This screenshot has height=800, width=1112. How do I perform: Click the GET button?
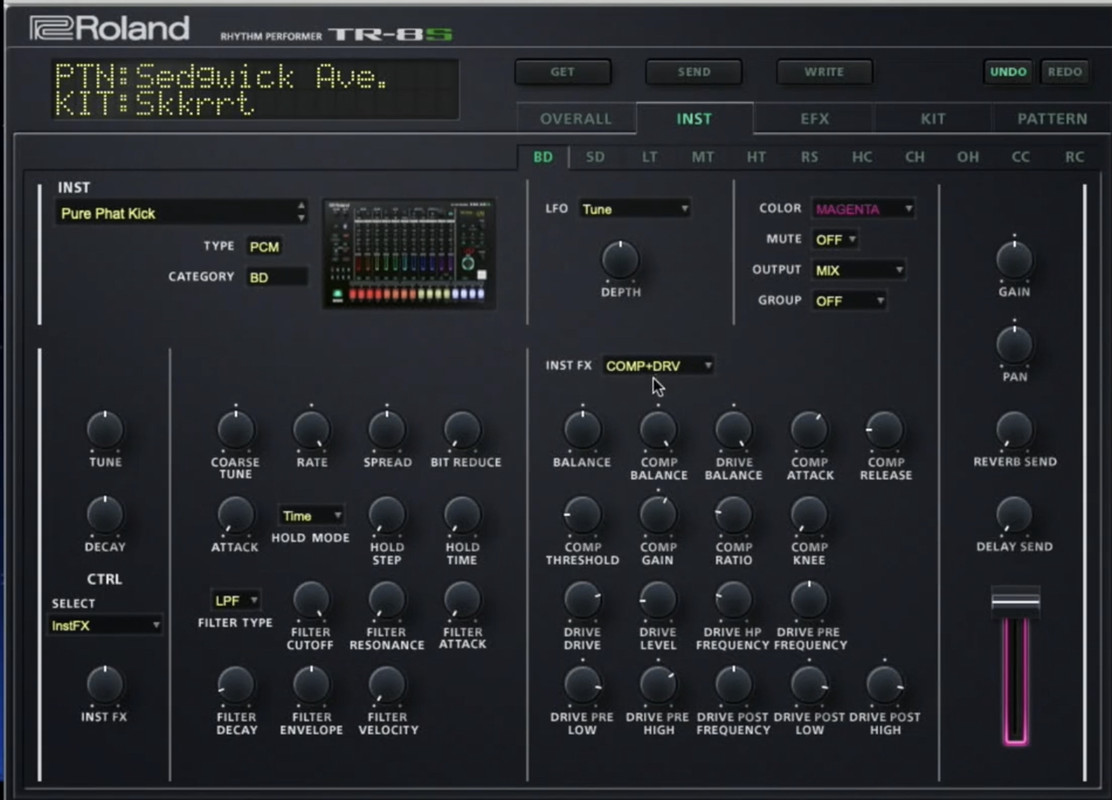(562, 72)
